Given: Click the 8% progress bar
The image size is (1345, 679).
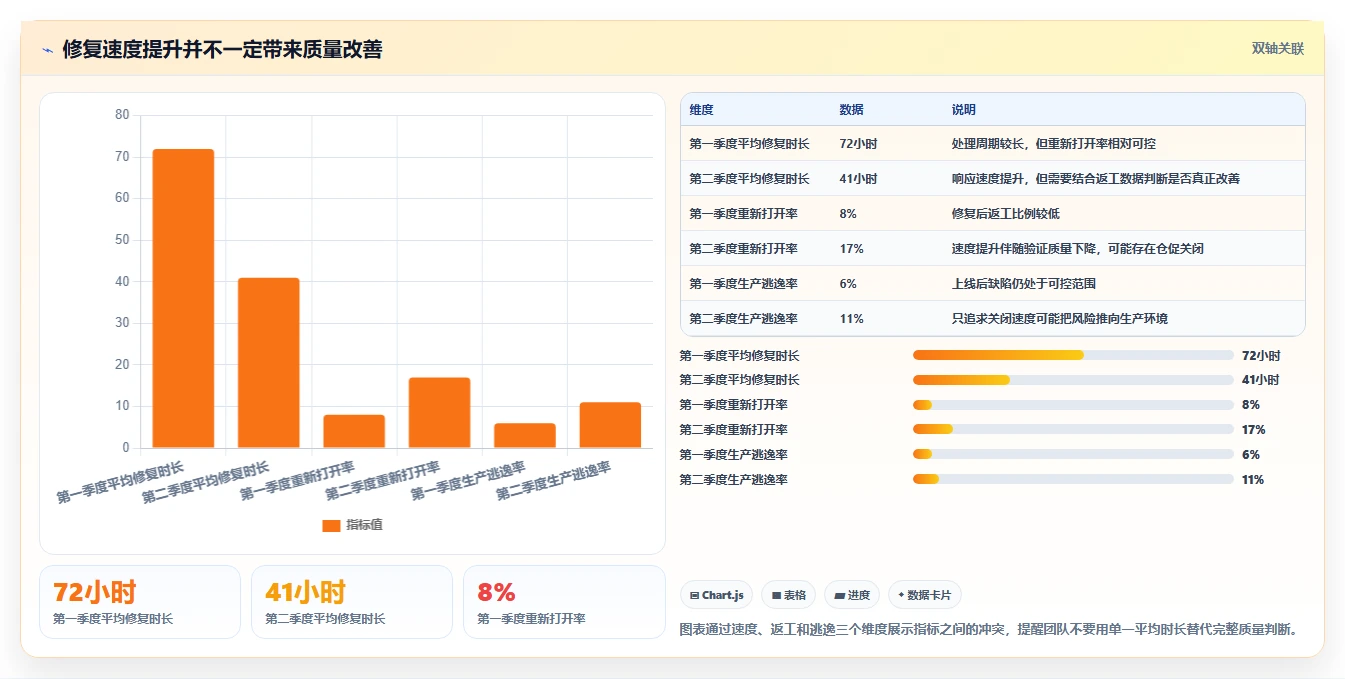Looking at the screenshot, I should click(x=1073, y=405).
